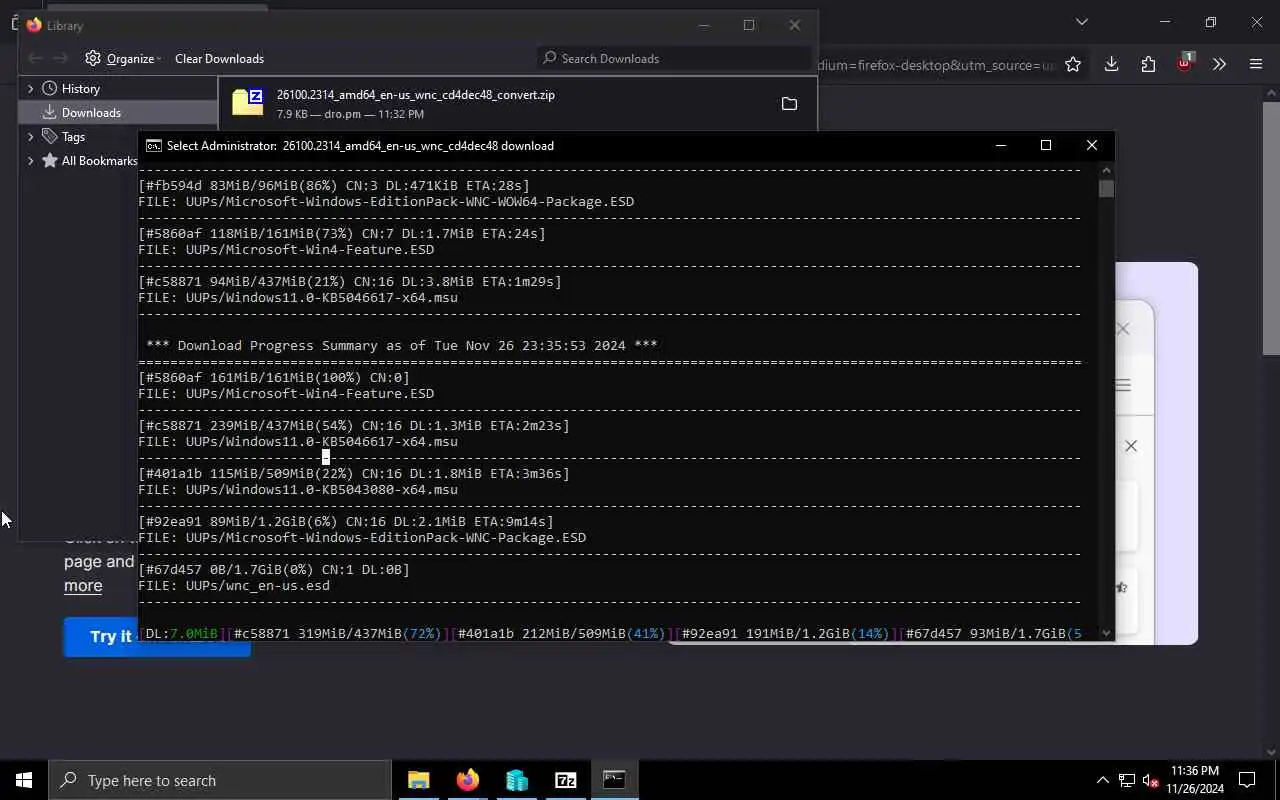The image size is (1280, 800).
Task: Open File Explorer from taskbar
Action: tap(418, 780)
